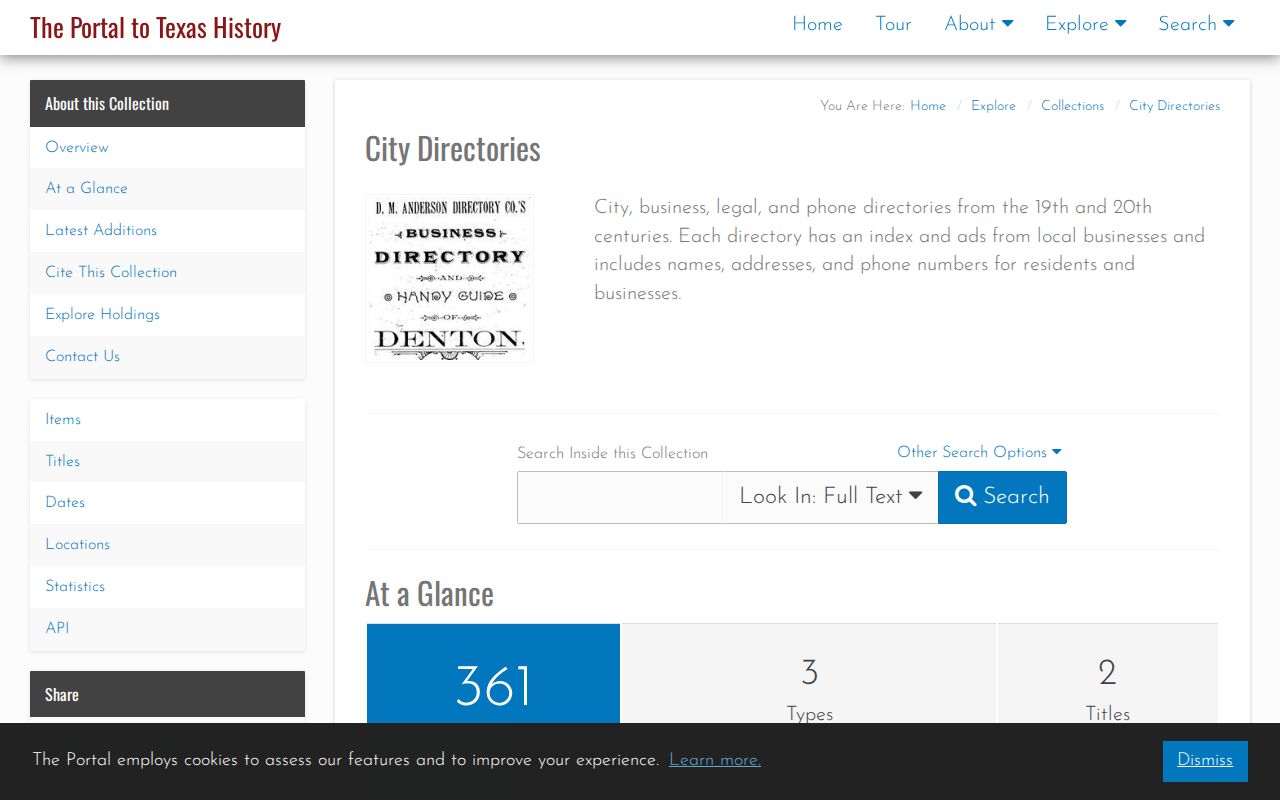Screen dimensions: 1280x800
Task: Open the About menu in navbar
Action: tap(979, 24)
